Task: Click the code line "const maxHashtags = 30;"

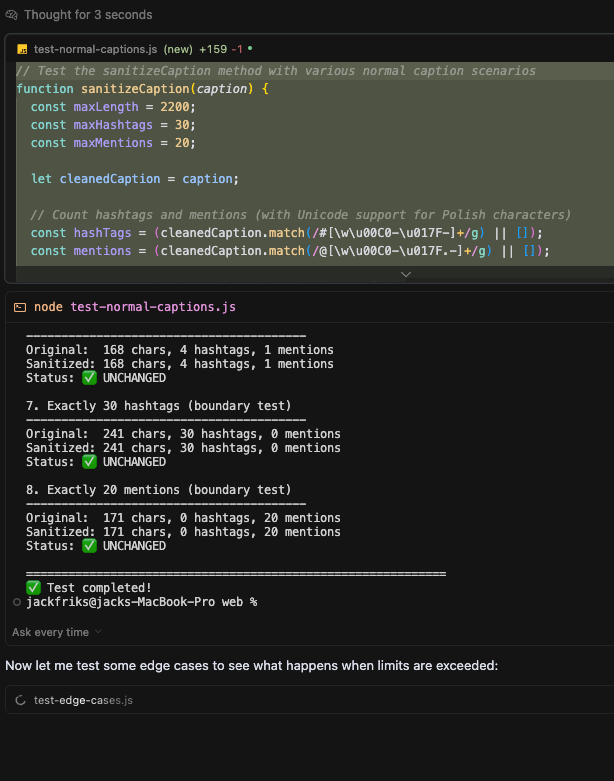Action: [113, 125]
